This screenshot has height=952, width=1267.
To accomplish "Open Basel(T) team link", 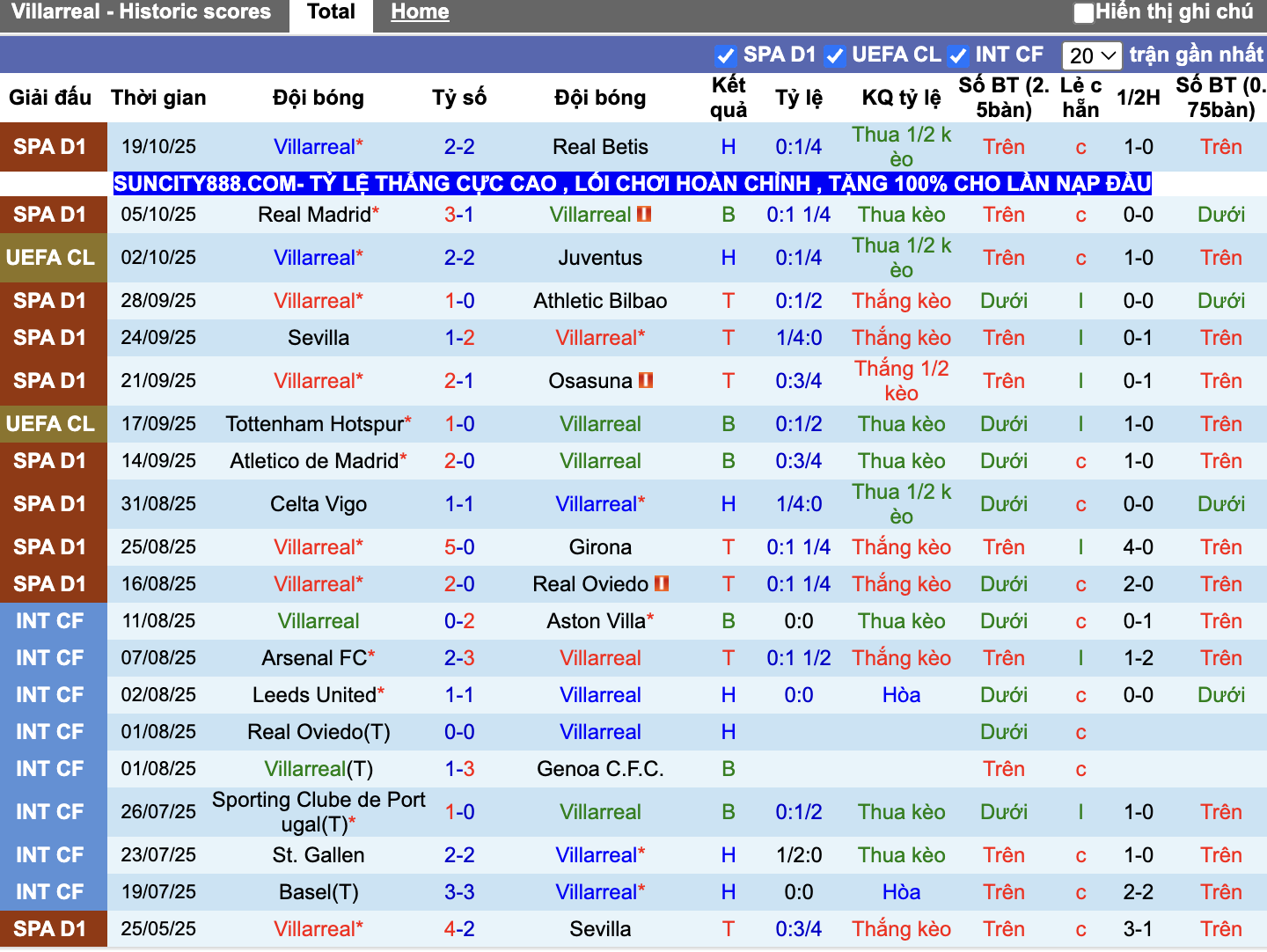I will coord(319,892).
